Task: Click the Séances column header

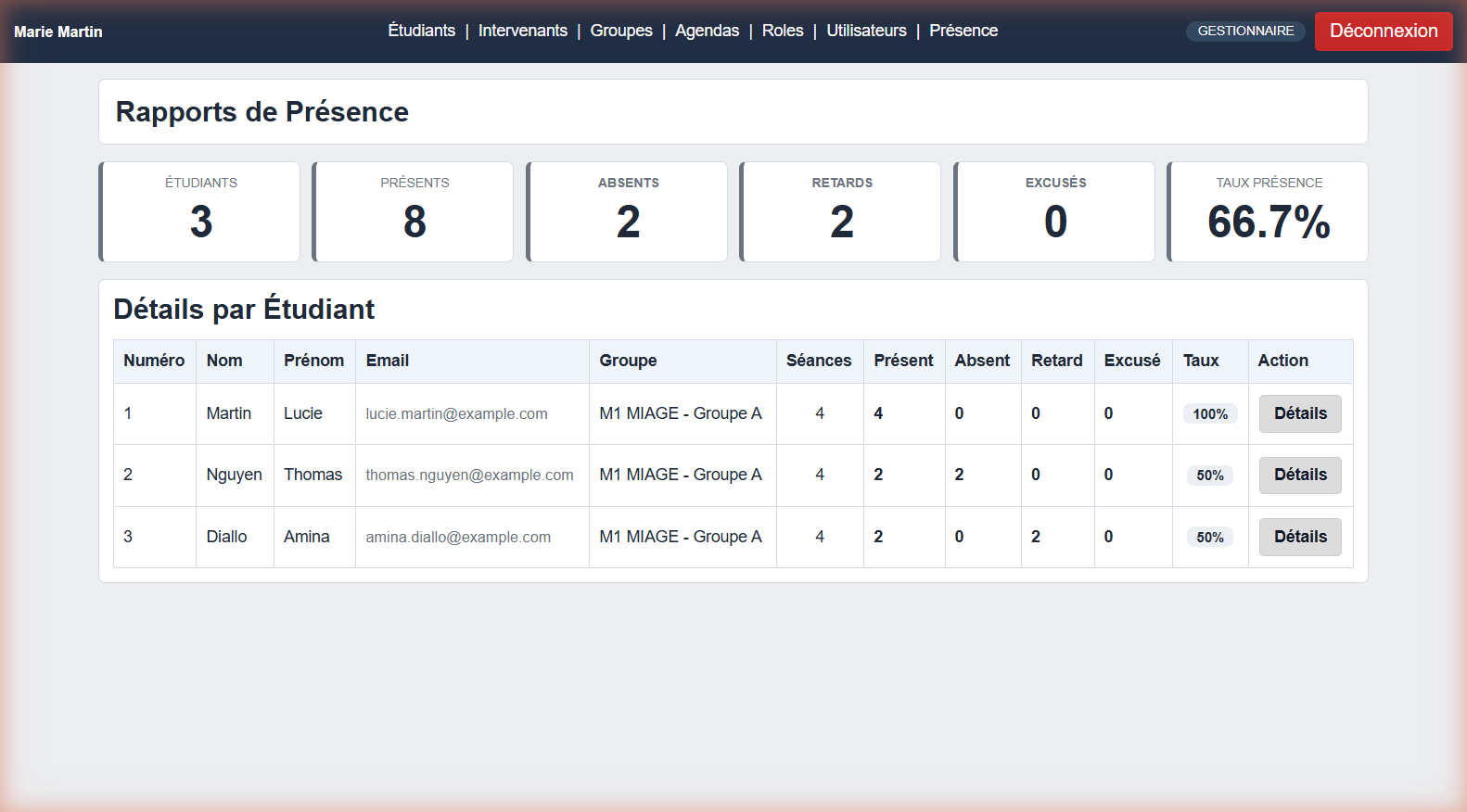Action: pyautogui.click(x=819, y=361)
